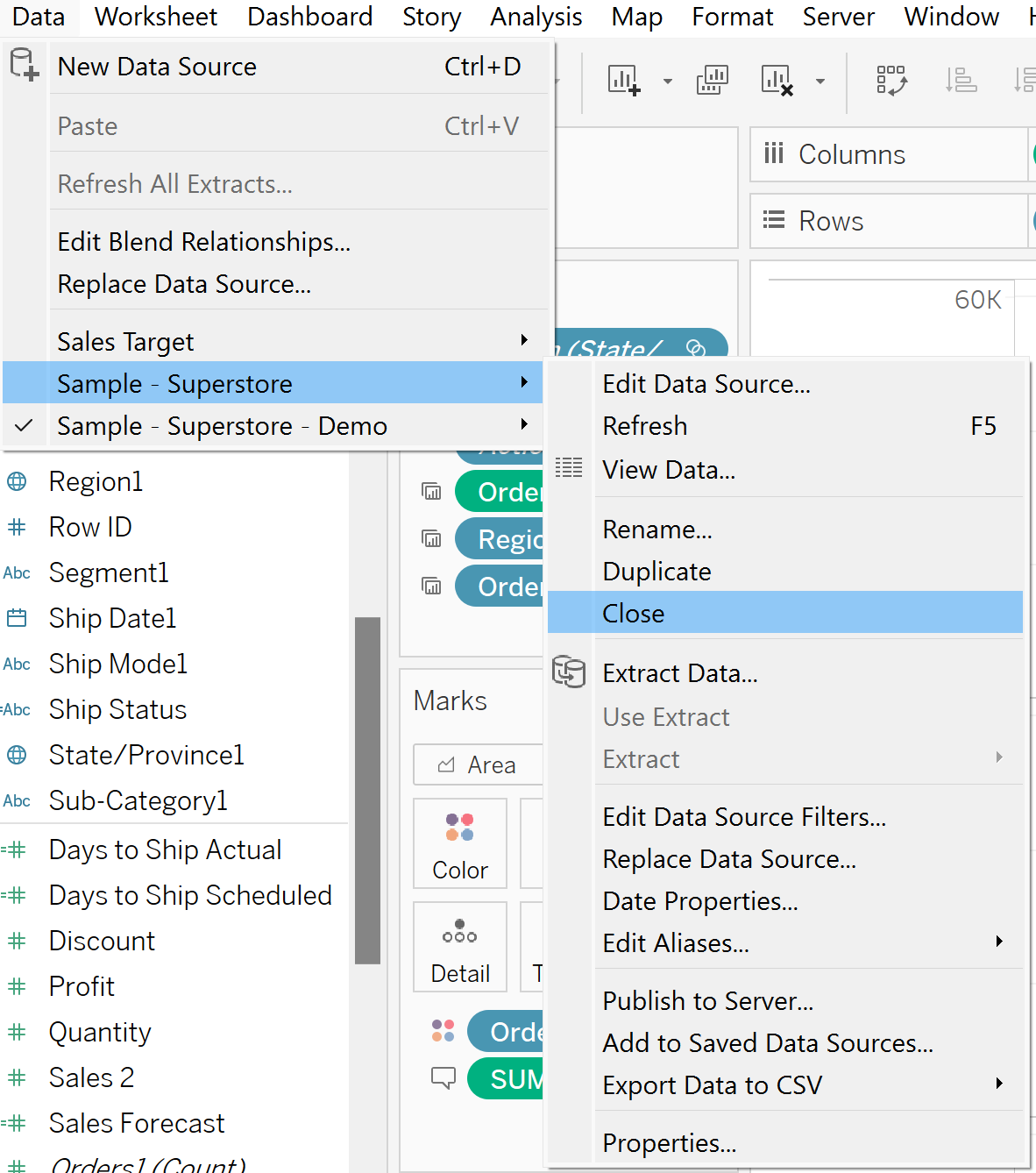
Task: Select the checked Sample - Superstore - Demo source
Action: (x=222, y=426)
